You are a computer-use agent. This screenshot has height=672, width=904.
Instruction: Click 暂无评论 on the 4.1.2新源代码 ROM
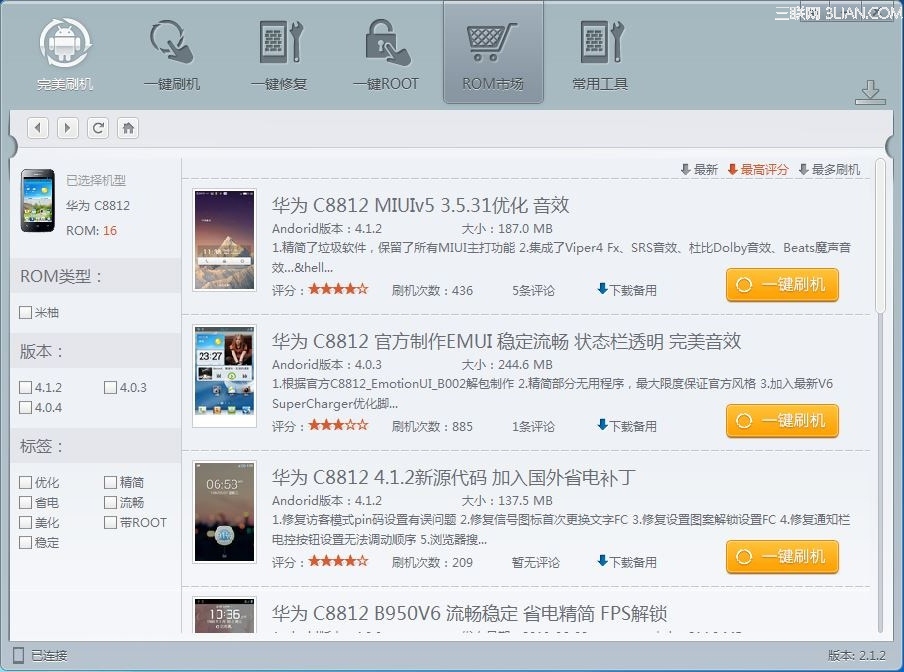536,562
